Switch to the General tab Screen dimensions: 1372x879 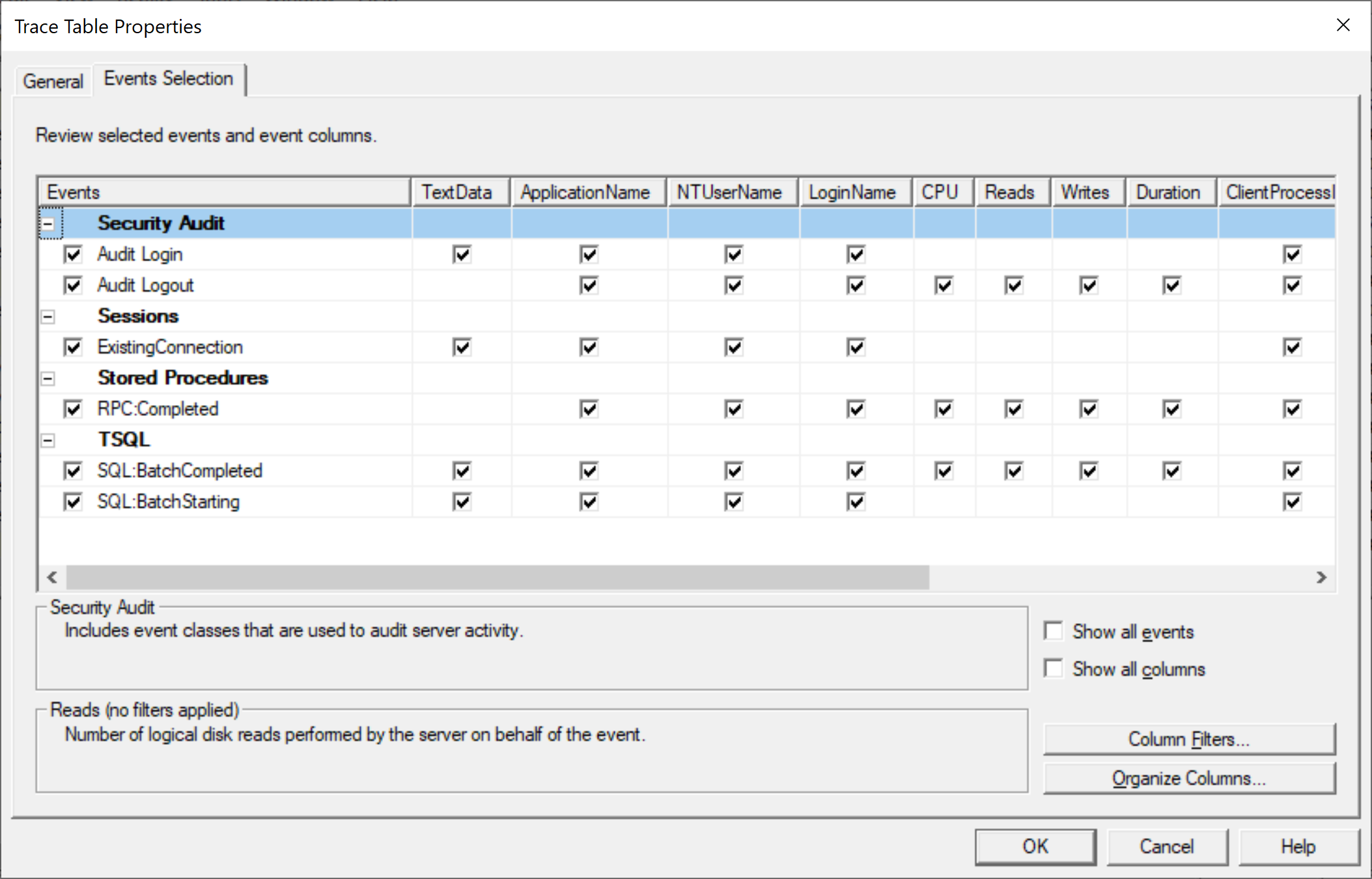(x=53, y=81)
